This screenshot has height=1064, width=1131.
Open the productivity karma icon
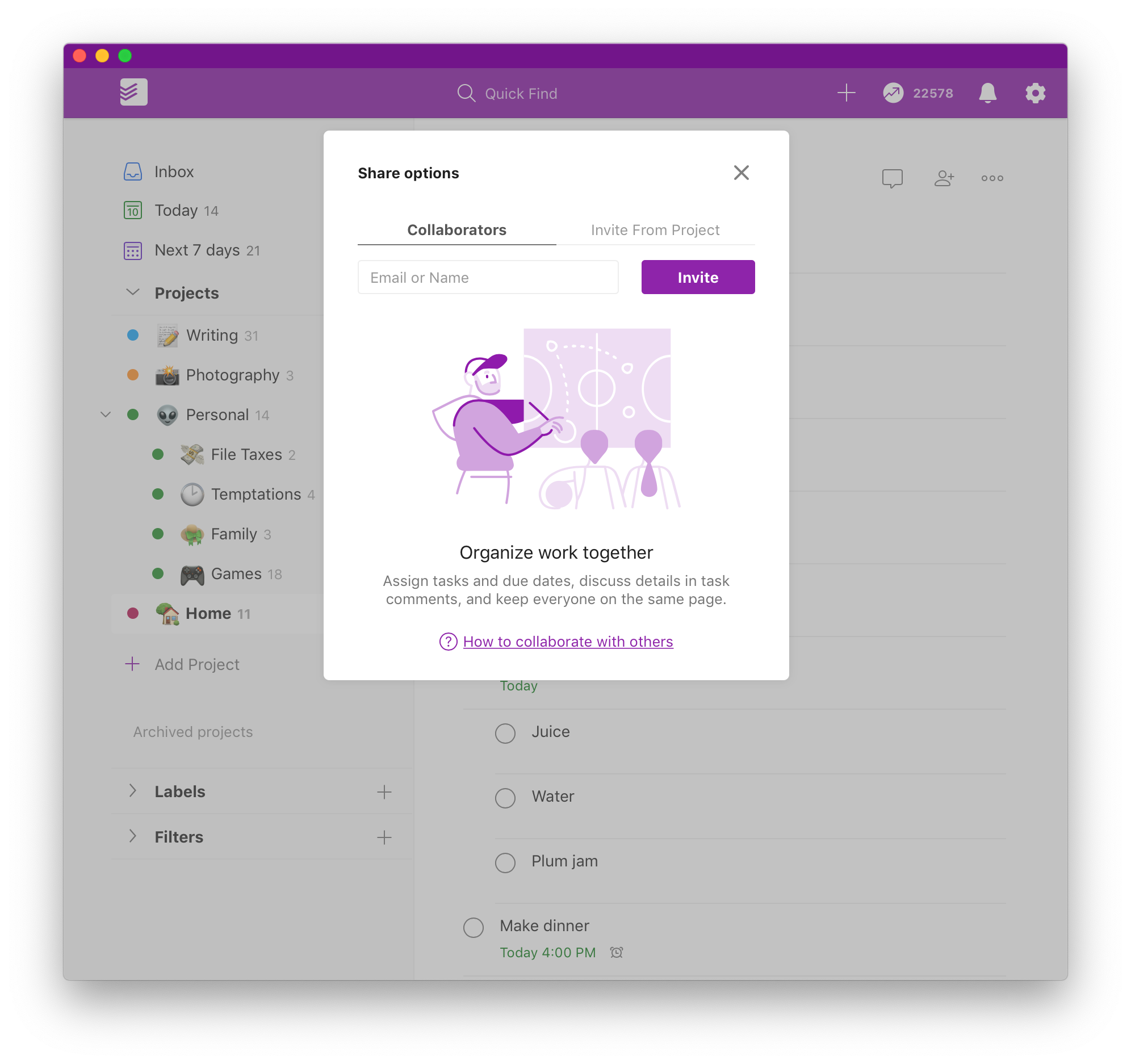(893, 93)
